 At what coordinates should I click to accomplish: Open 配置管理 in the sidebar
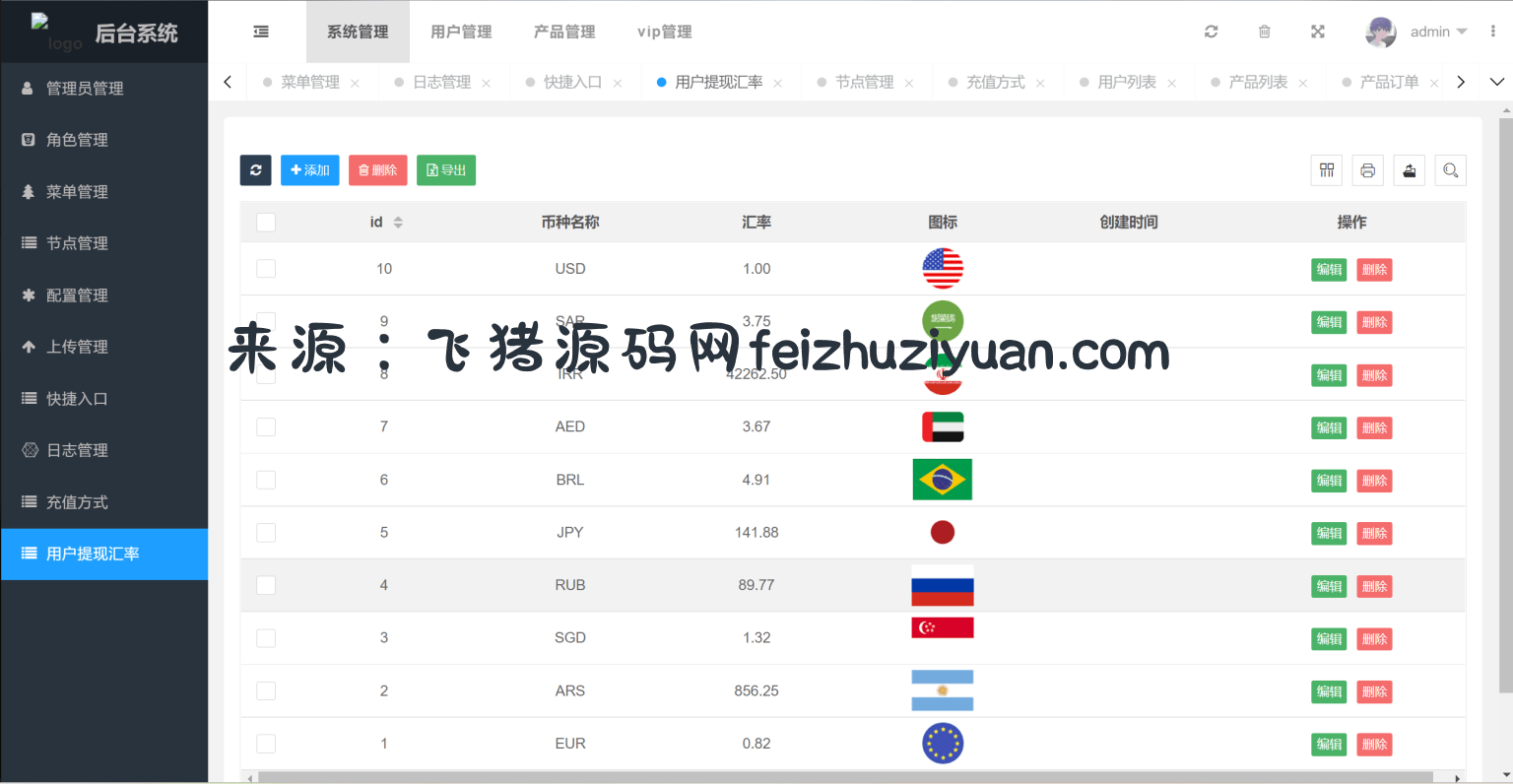[77, 295]
